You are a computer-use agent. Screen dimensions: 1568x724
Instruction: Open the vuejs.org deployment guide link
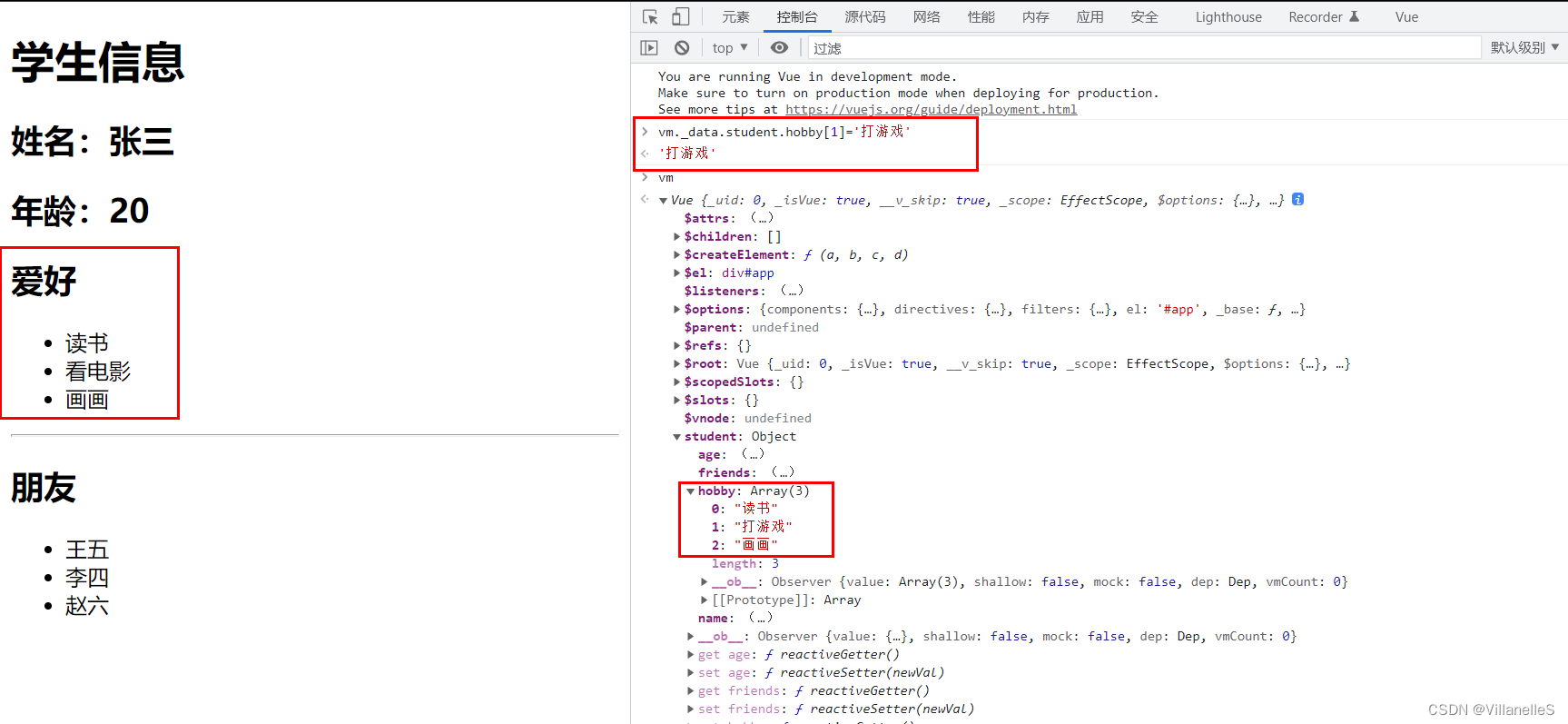click(931, 109)
